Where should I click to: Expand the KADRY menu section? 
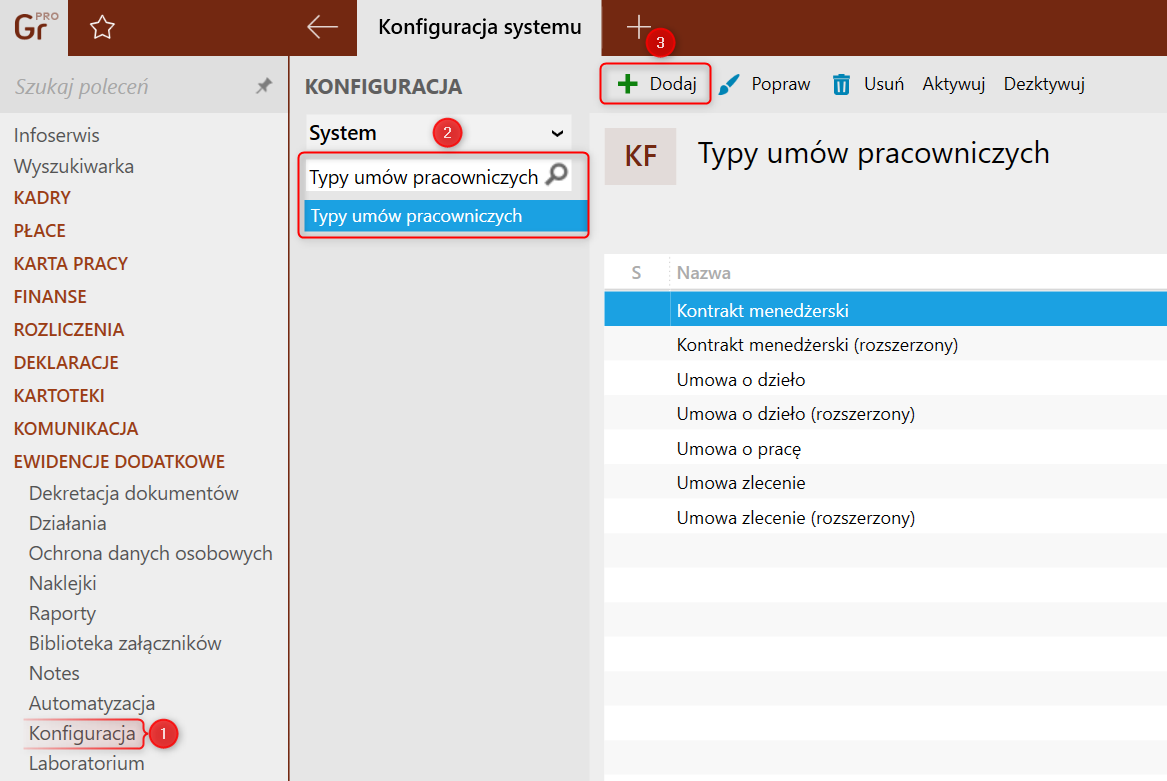(x=42, y=198)
